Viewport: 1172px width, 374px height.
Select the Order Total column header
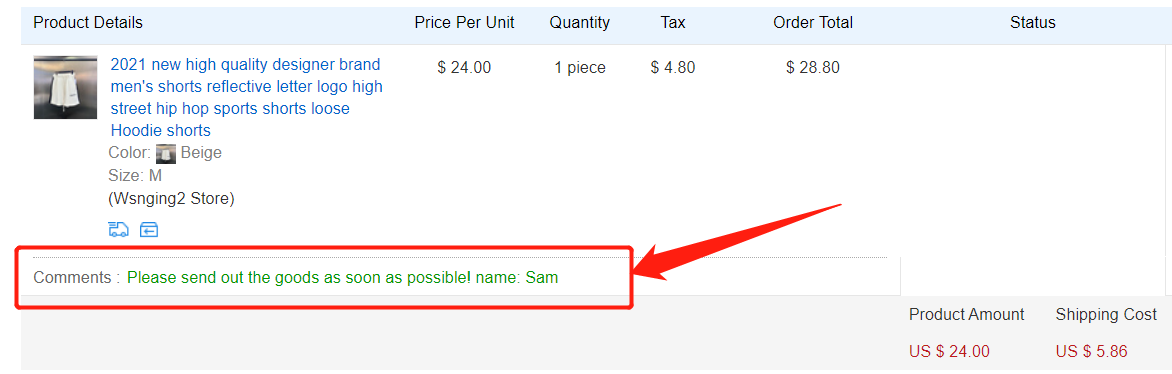pyautogui.click(x=813, y=22)
